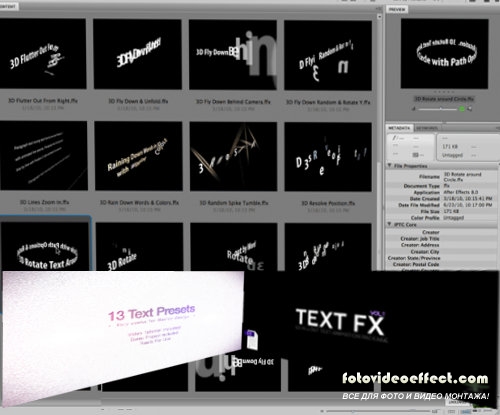
Task: Open the Content panel flyout menu at top right
Action: (378, 8)
